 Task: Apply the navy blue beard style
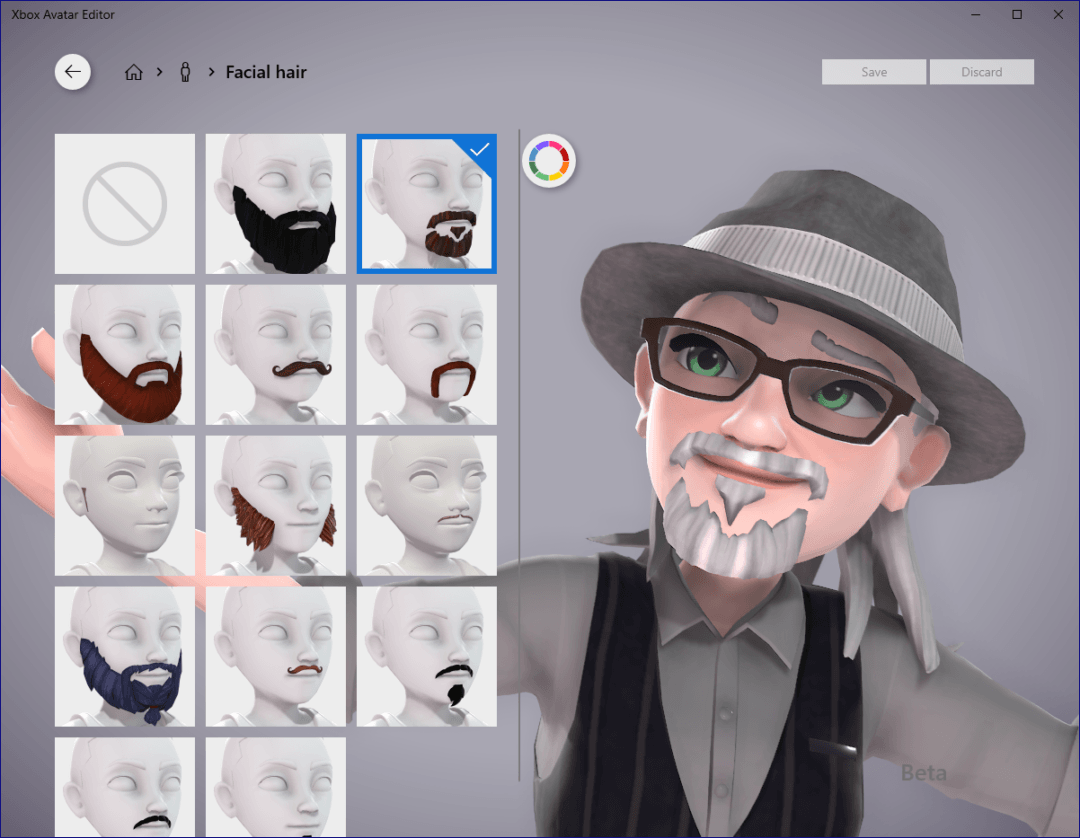pos(124,656)
